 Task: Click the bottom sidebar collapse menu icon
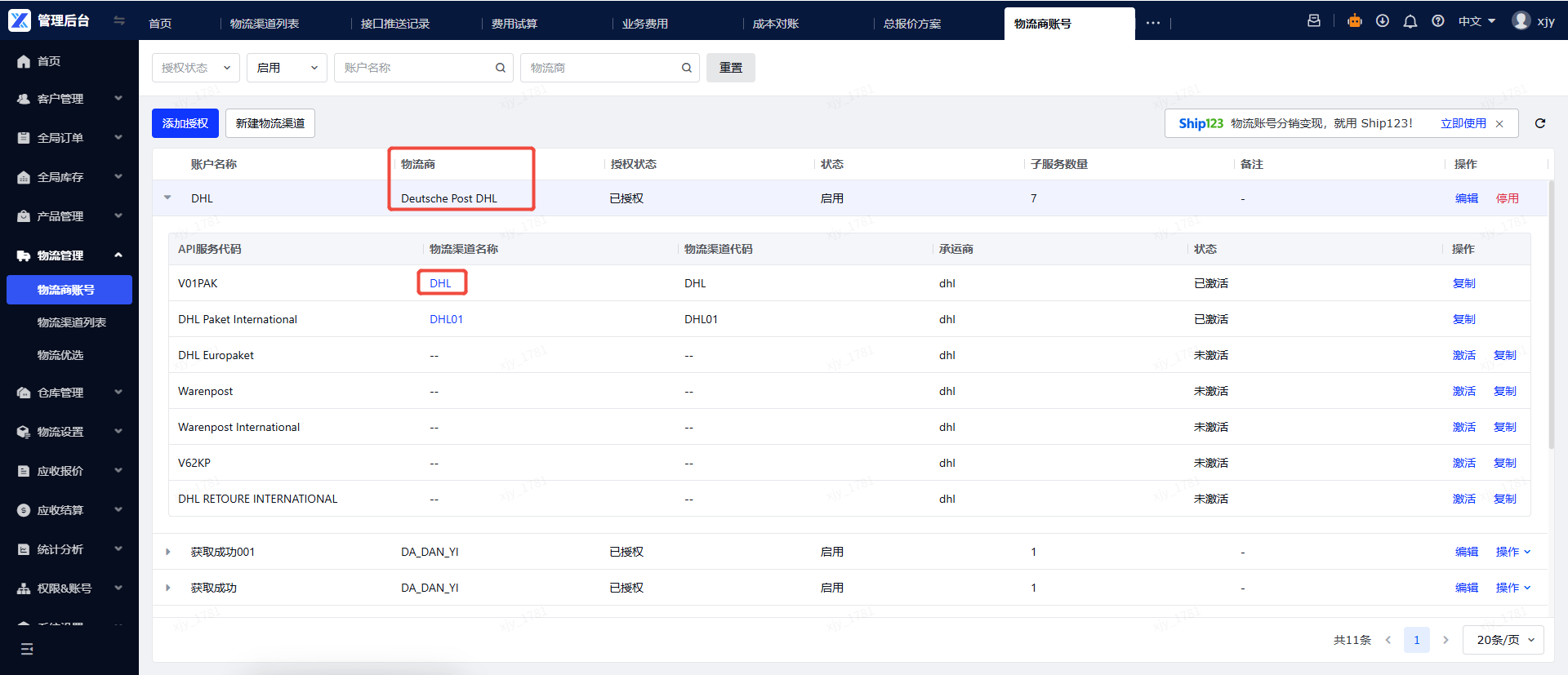pyautogui.click(x=27, y=649)
